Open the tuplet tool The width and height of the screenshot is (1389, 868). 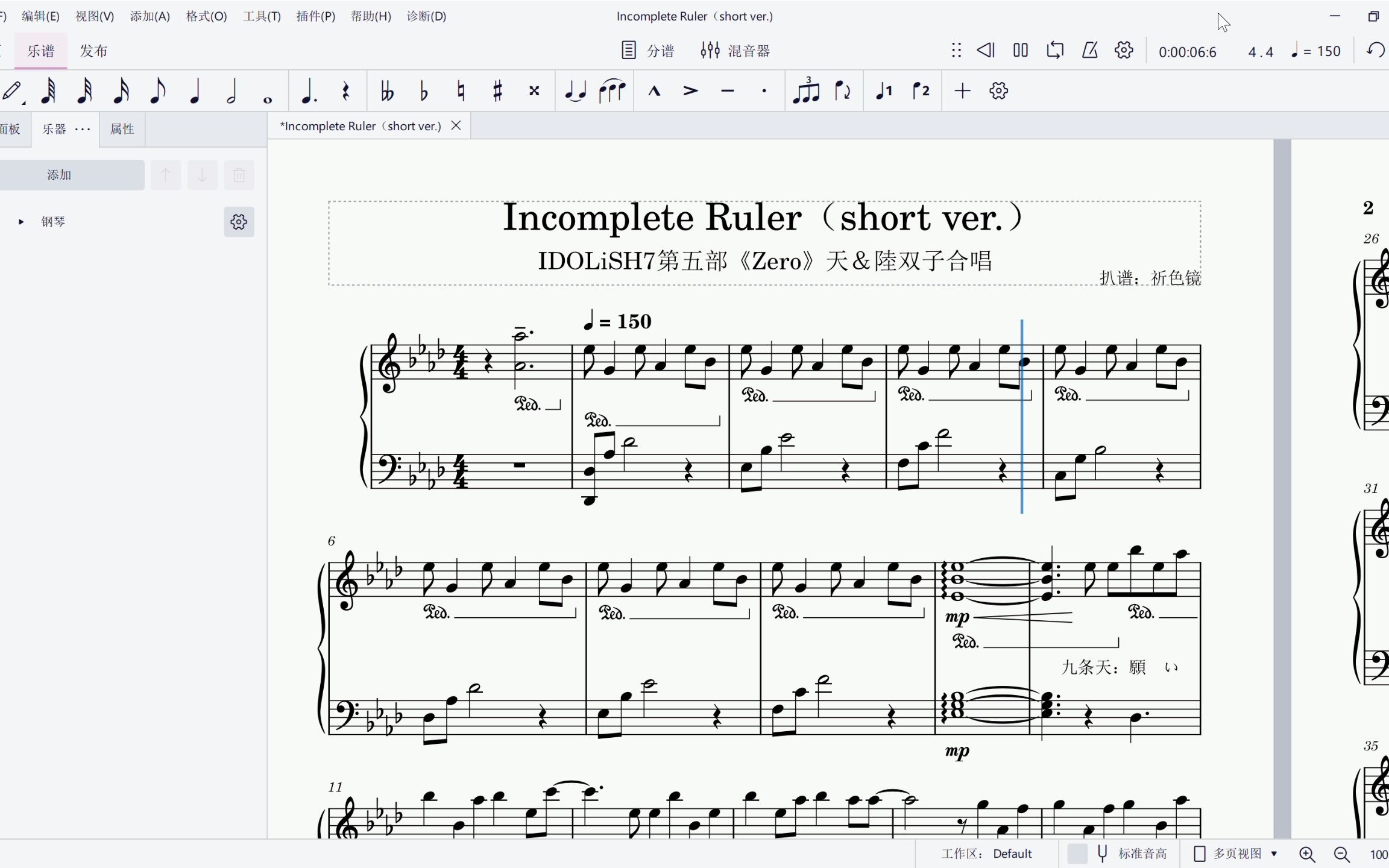point(806,90)
